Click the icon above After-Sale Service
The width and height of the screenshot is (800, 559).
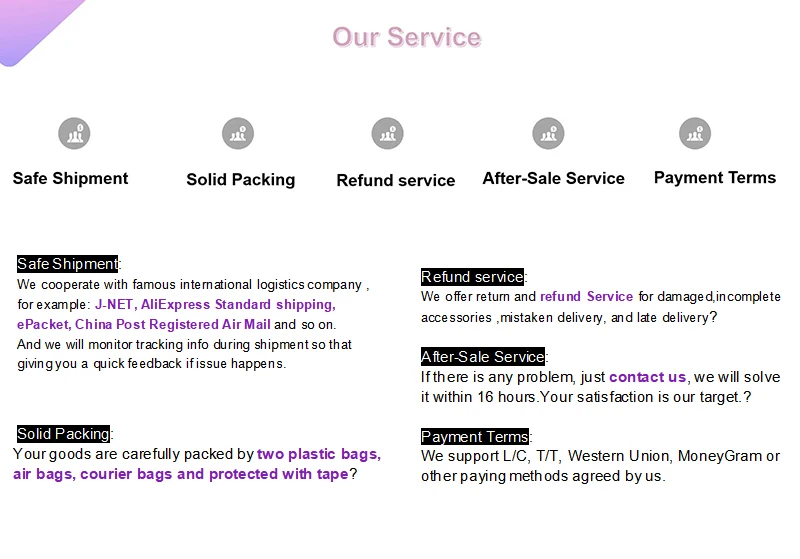[548, 134]
